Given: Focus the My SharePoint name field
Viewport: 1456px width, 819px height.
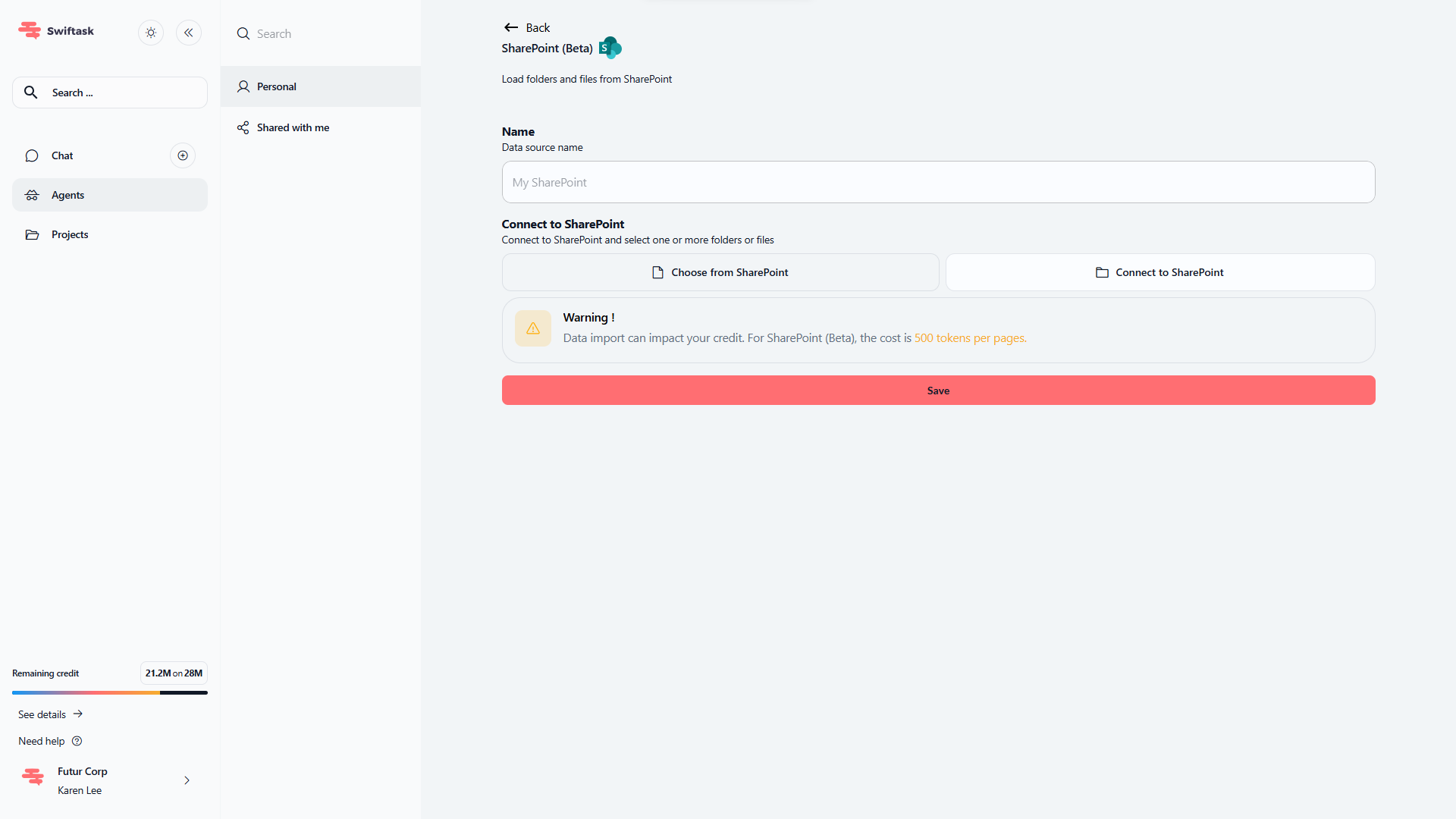Looking at the screenshot, I should coord(938,182).
